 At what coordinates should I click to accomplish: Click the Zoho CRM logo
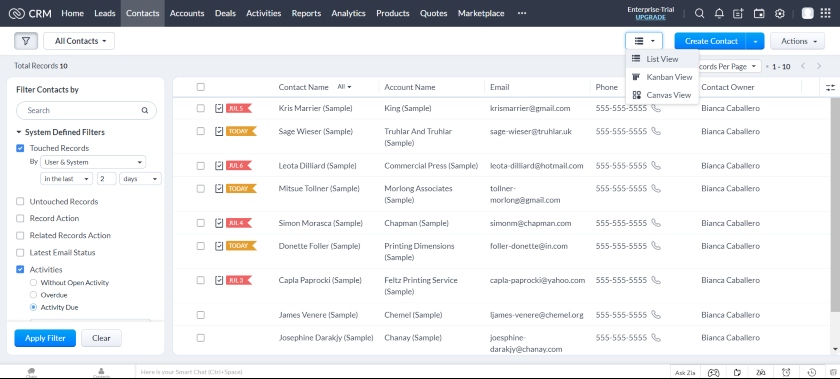click(x=31, y=13)
